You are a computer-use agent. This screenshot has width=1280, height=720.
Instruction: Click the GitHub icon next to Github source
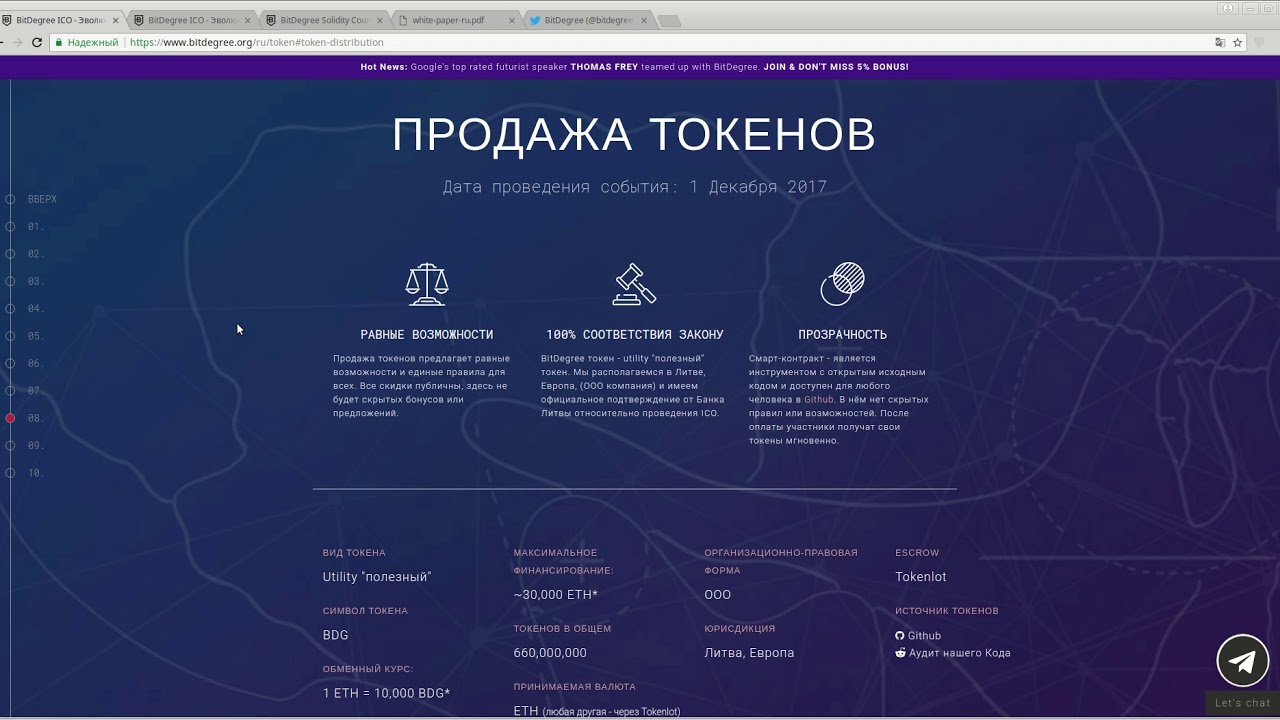click(900, 635)
